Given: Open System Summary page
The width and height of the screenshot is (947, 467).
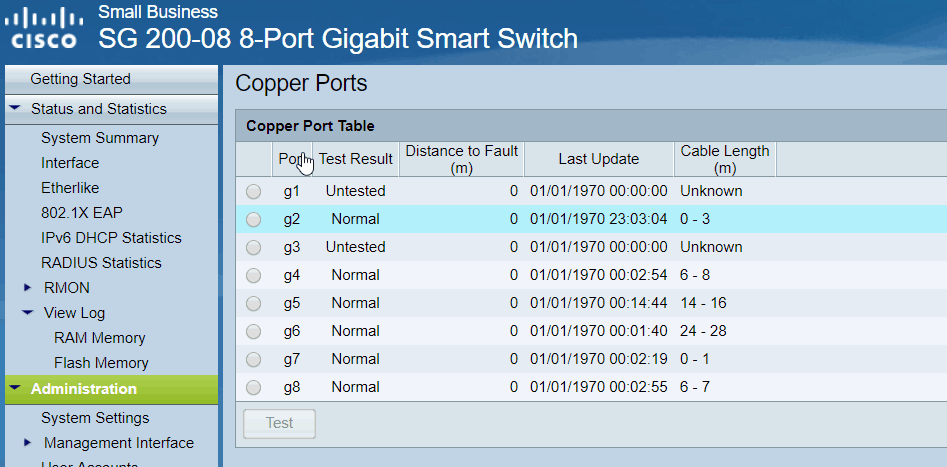Looking at the screenshot, I should [100, 138].
